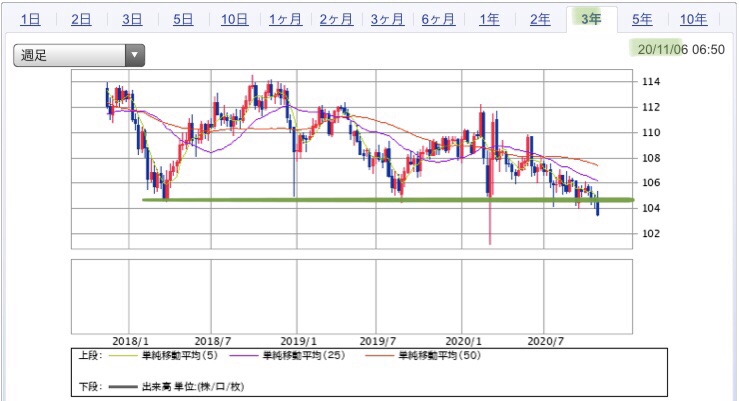Click the dropdown arrow beside 週足
The height and width of the screenshot is (401, 739).
click(135, 55)
